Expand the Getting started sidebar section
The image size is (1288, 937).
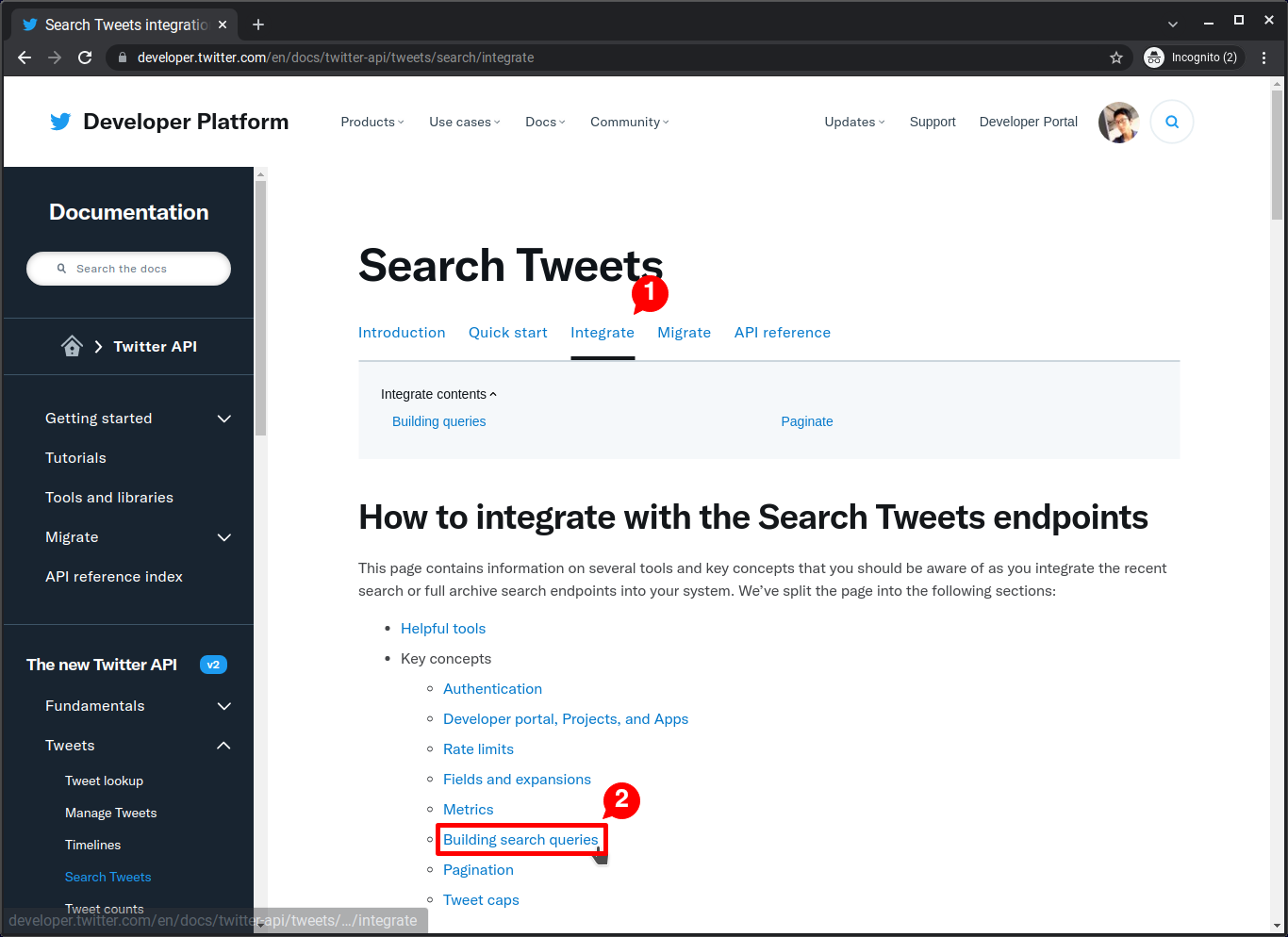(x=224, y=419)
